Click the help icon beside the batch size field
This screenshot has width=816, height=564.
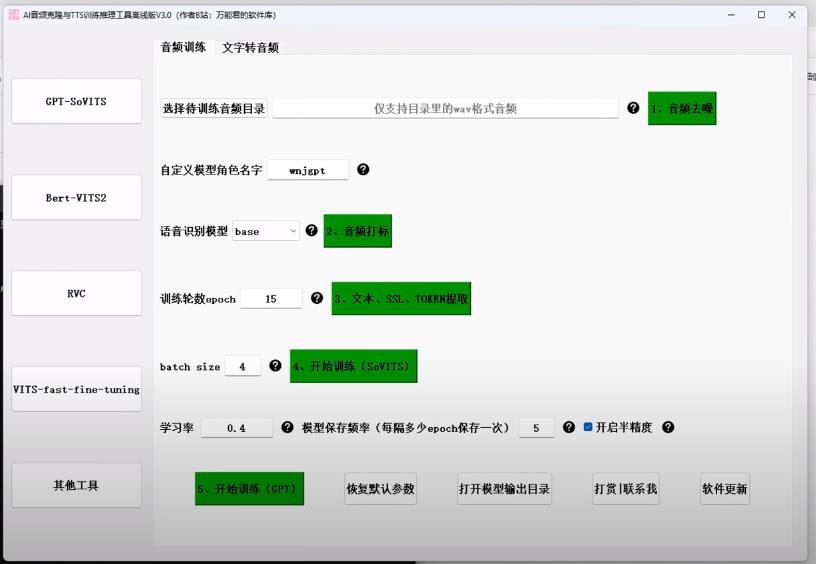tap(275, 365)
